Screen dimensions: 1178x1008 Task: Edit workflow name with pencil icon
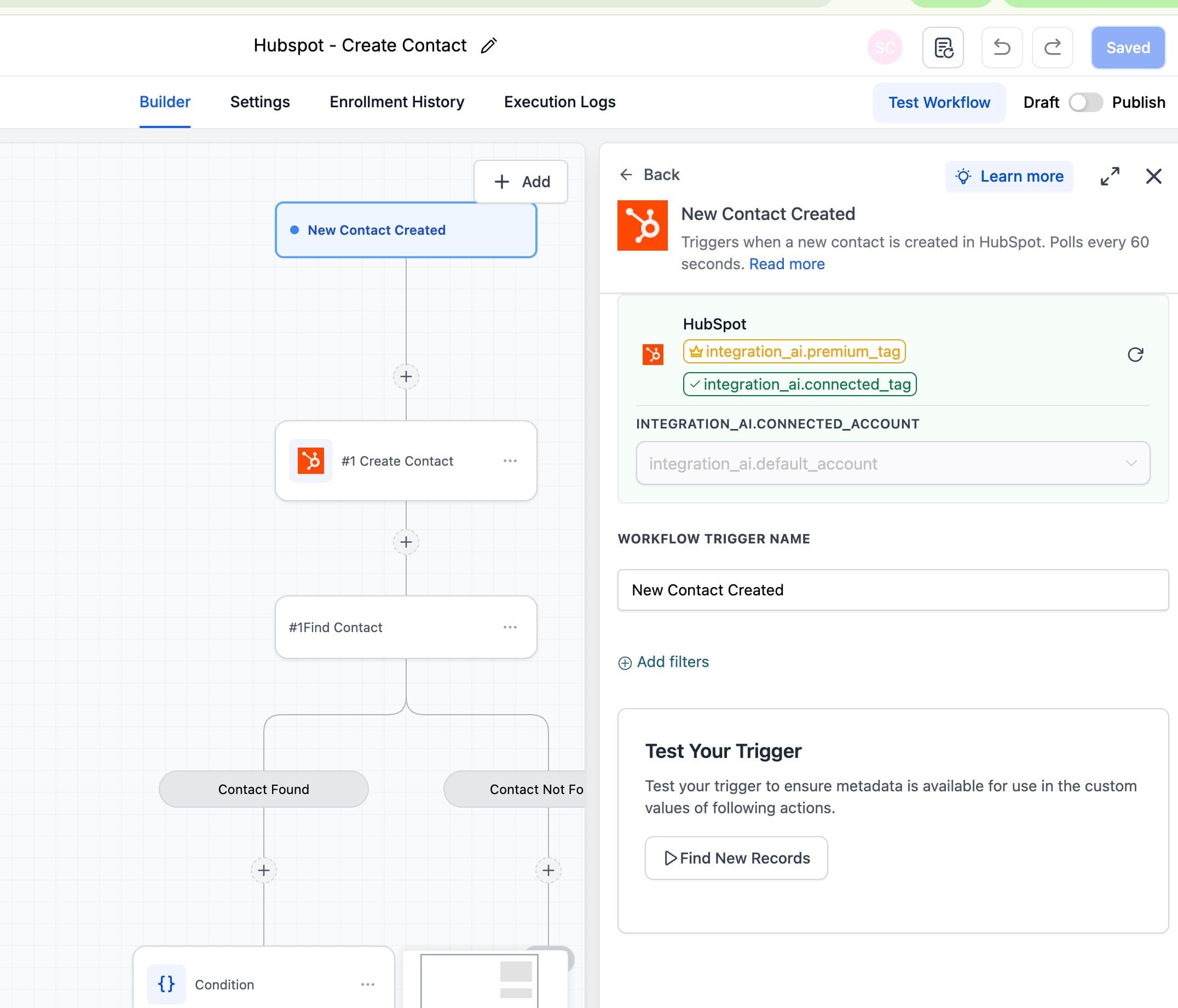(x=488, y=45)
